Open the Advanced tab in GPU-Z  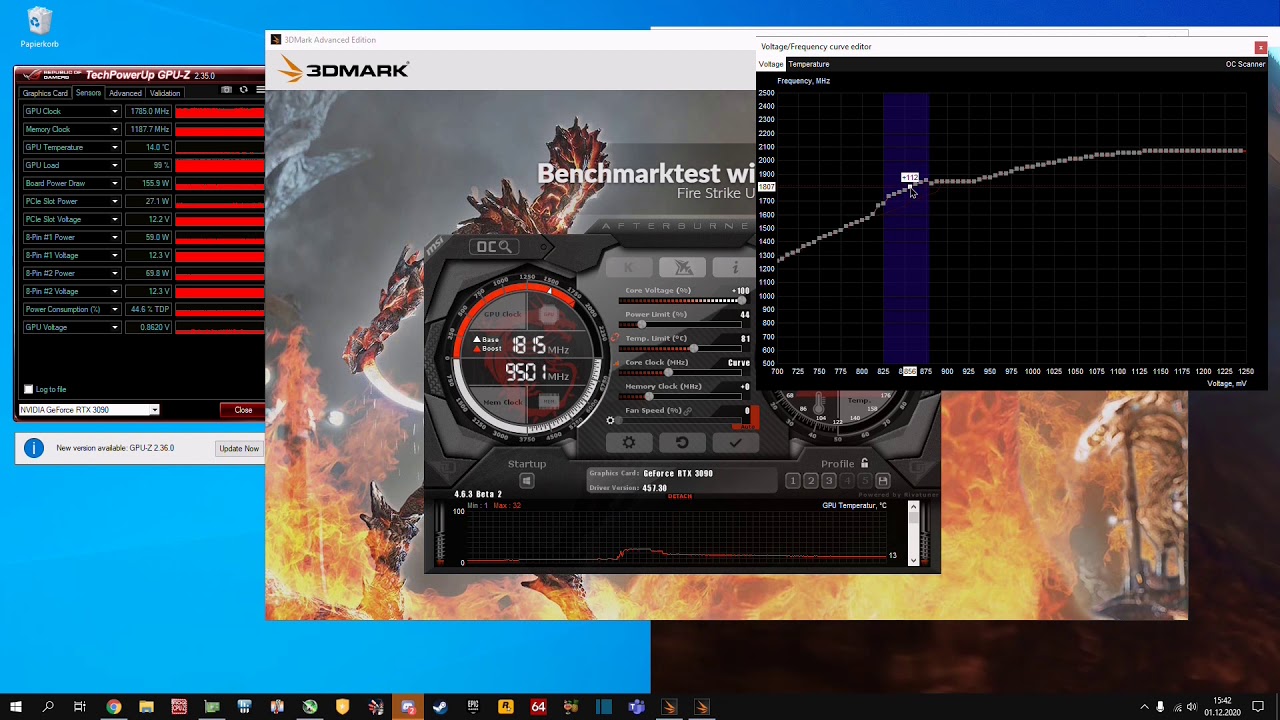click(x=125, y=93)
